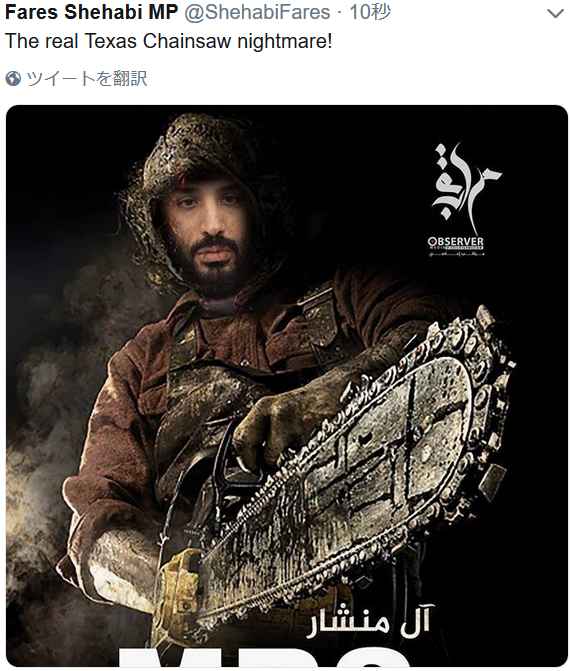This screenshot has height=671, width=570.
Task: Open Fares Shehabi MP's profile name
Action: click(x=91, y=12)
